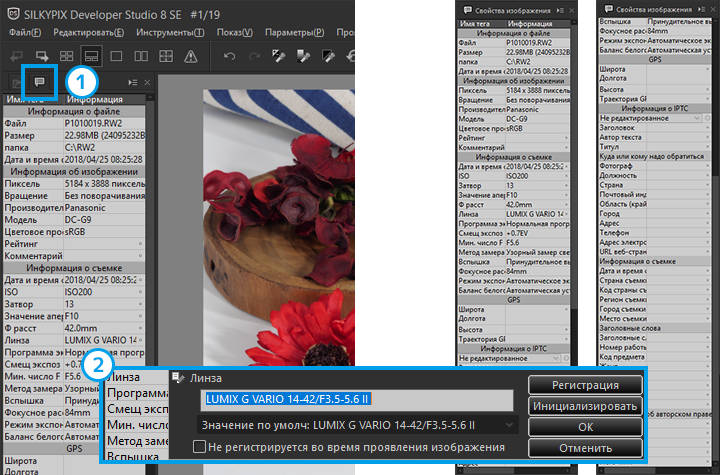Undo the last edit

(x=230, y=57)
